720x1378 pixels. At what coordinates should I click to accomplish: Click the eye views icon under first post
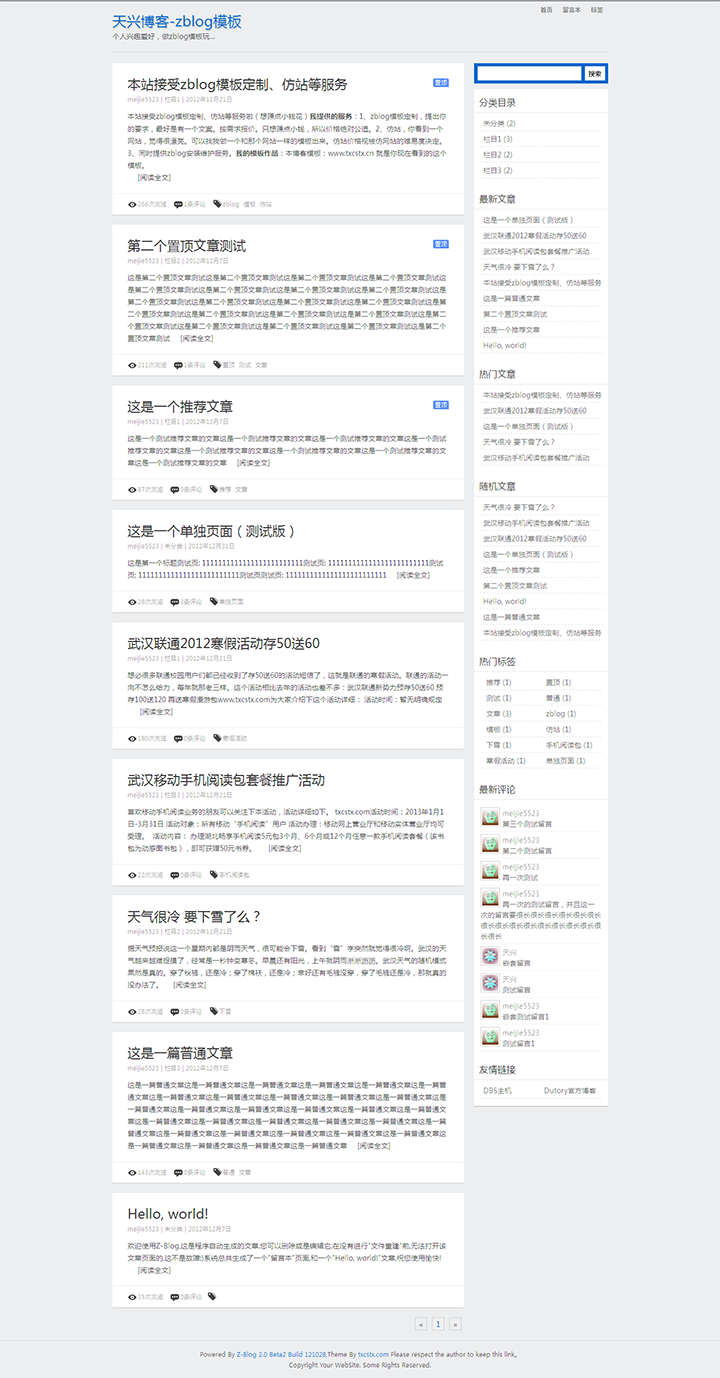(x=132, y=204)
